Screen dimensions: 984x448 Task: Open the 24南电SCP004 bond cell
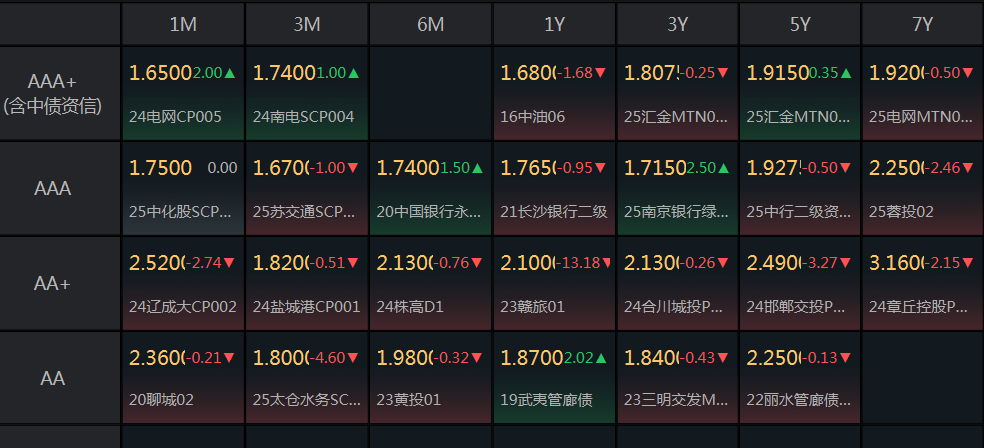tap(306, 93)
